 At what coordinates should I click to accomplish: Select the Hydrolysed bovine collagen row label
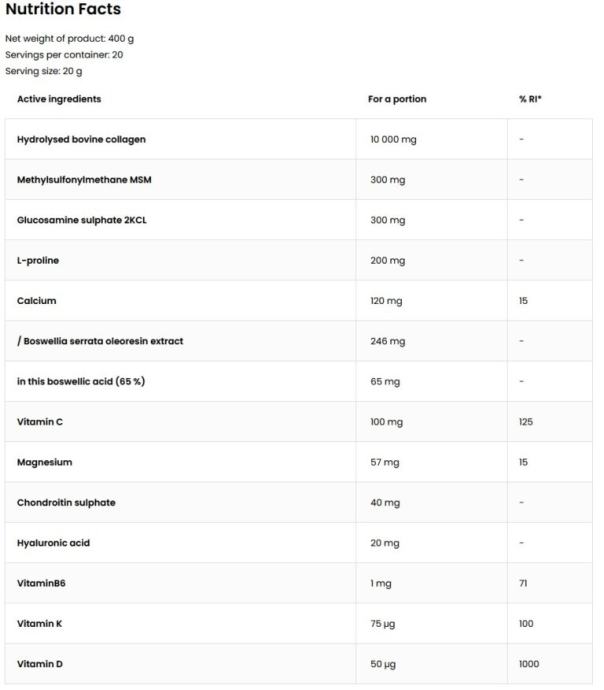[88, 139]
